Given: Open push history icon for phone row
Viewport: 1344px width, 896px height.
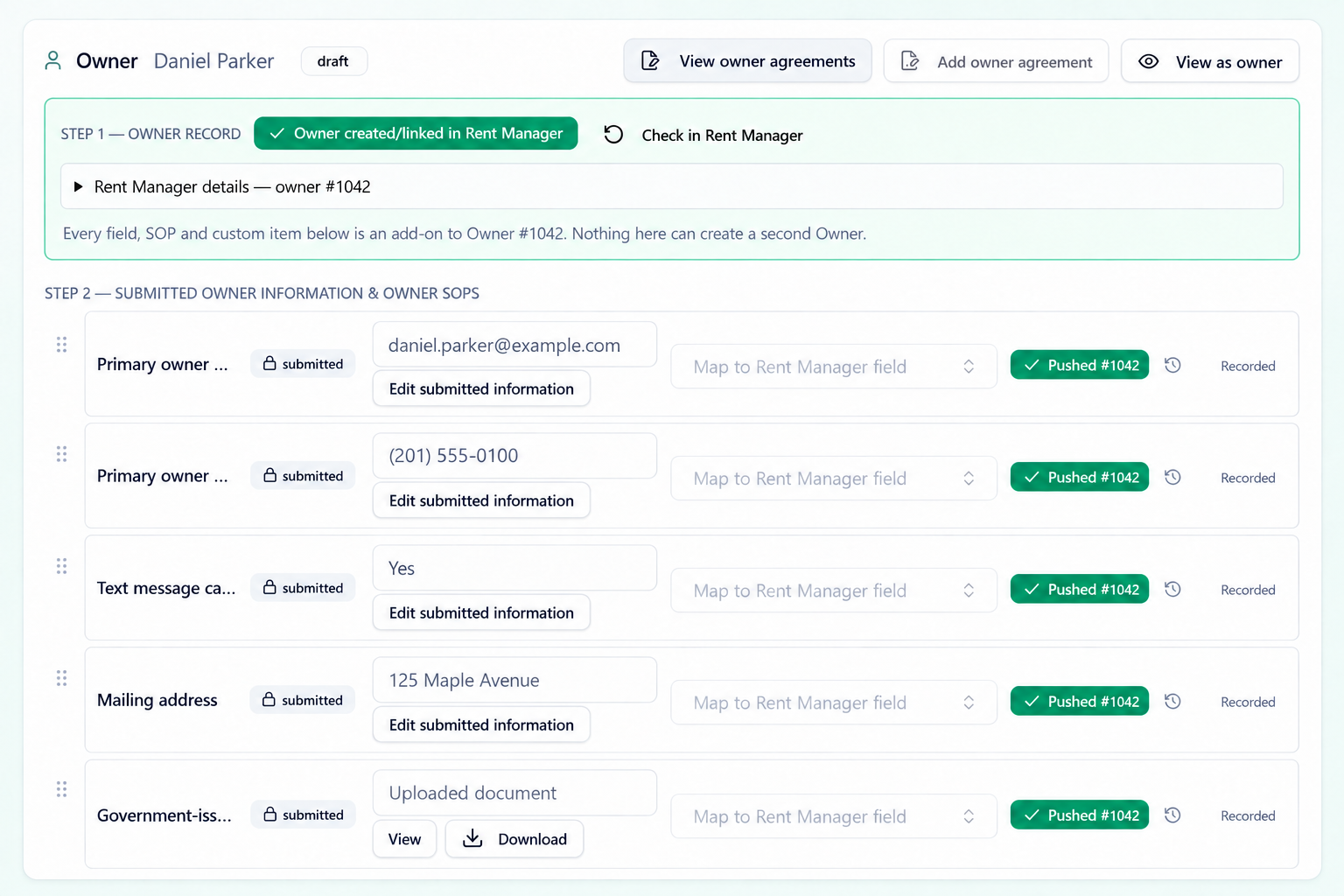Looking at the screenshot, I should (1173, 478).
